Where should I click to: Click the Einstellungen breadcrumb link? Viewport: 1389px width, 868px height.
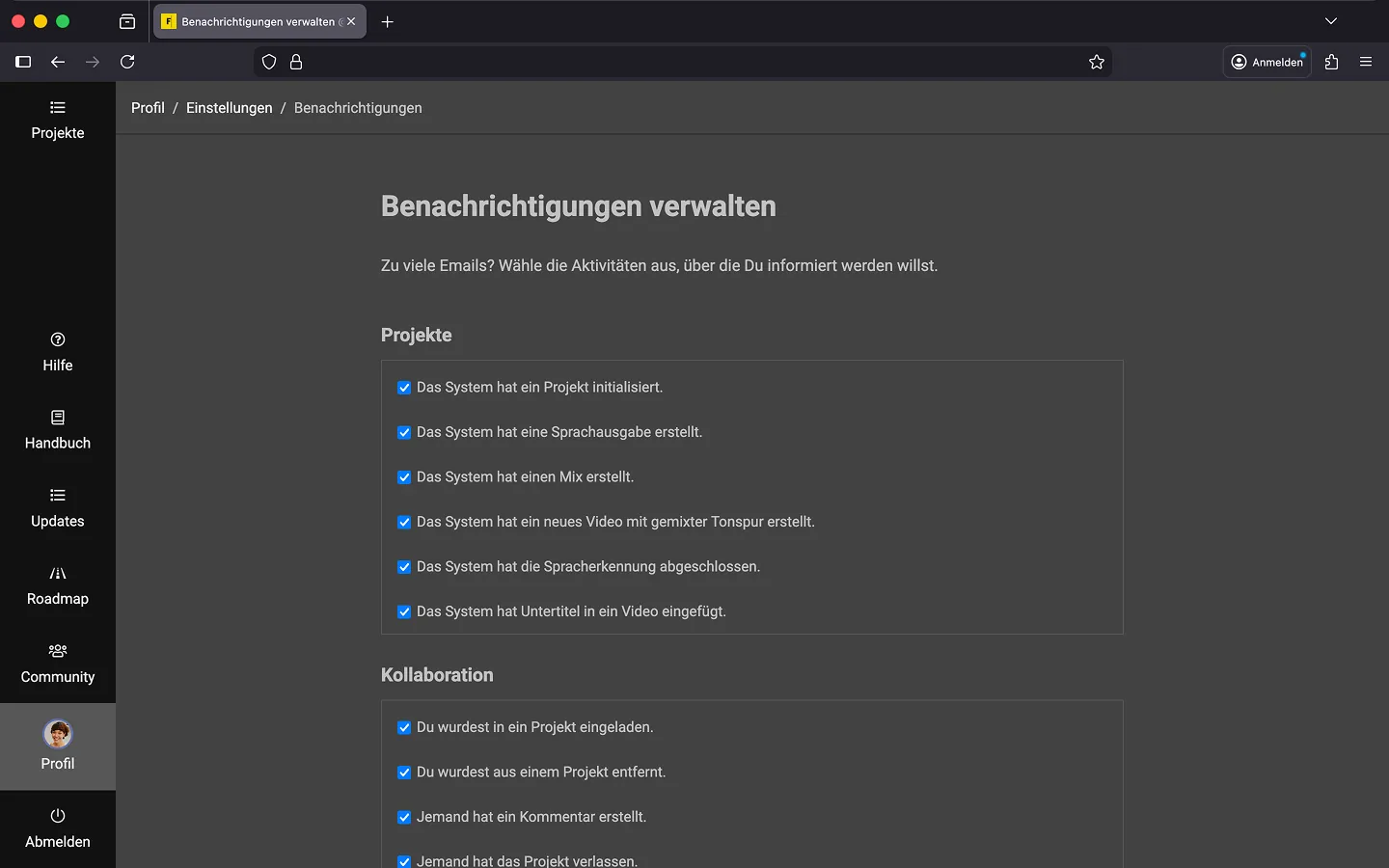pos(229,108)
